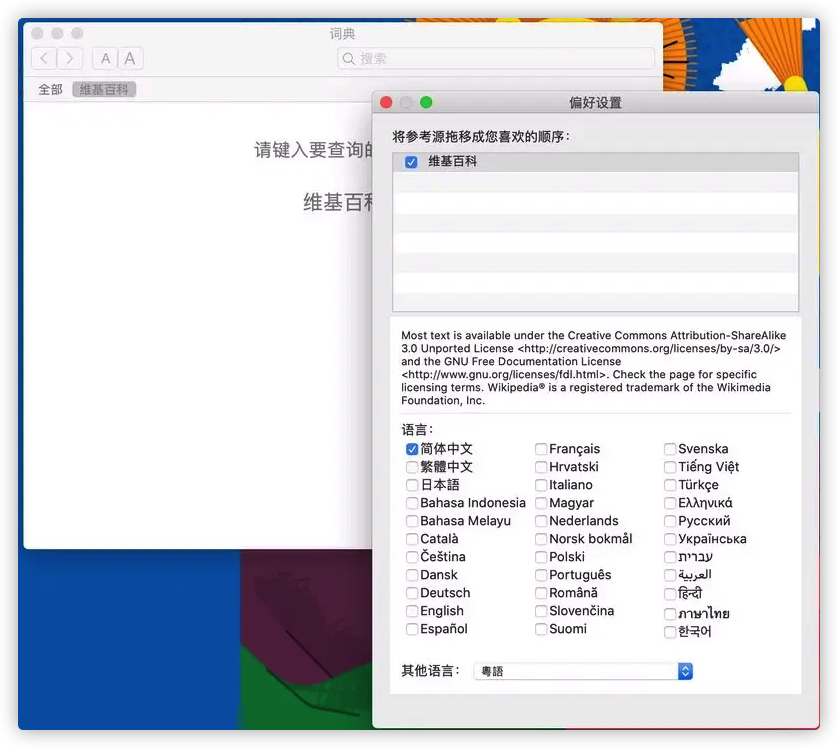Image resolution: width=838 pixels, height=748 pixels.
Task: Enable Deutsch language
Action: tap(412, 593)
